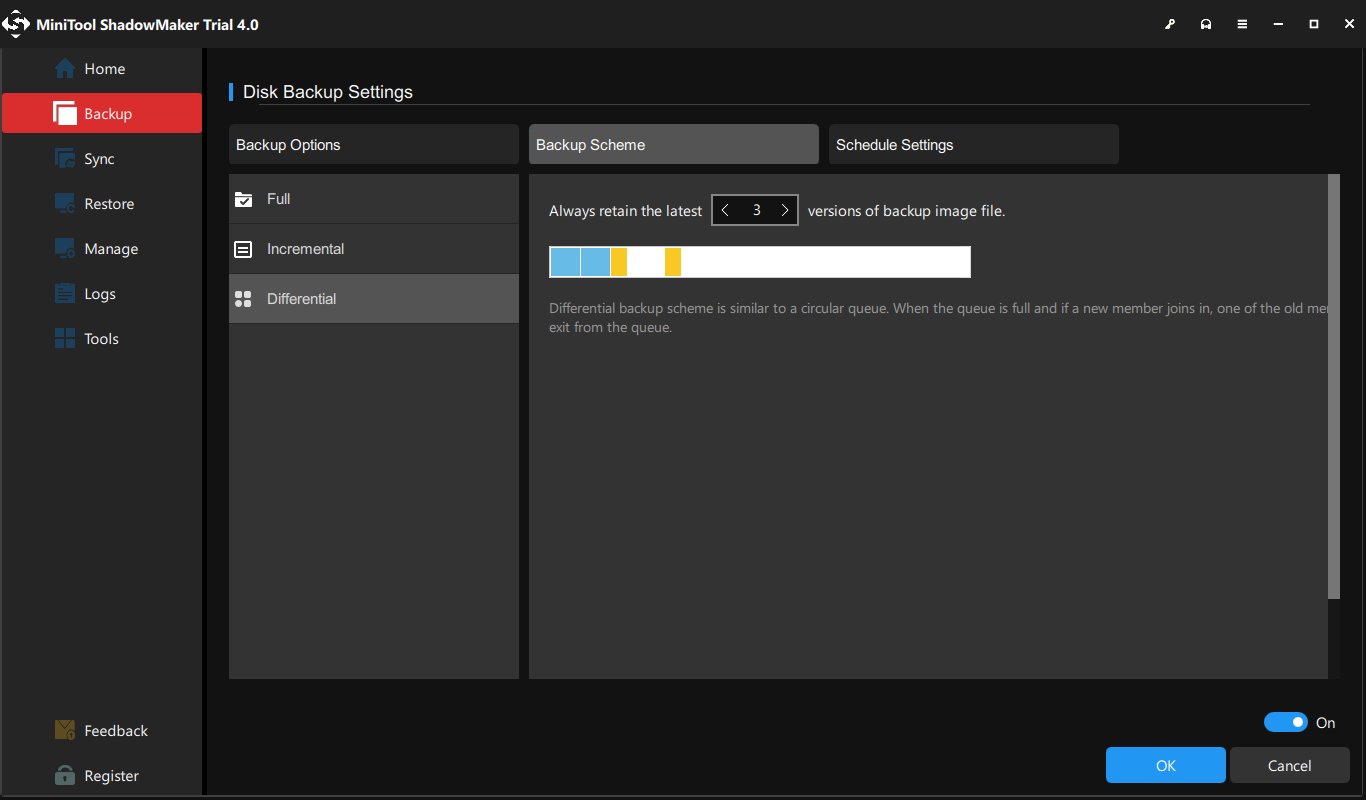Image resolution: width=1366 pixels, height=800 pixels.
Task: Decrease retained versions with left arrow
Action: pos(725,210)
